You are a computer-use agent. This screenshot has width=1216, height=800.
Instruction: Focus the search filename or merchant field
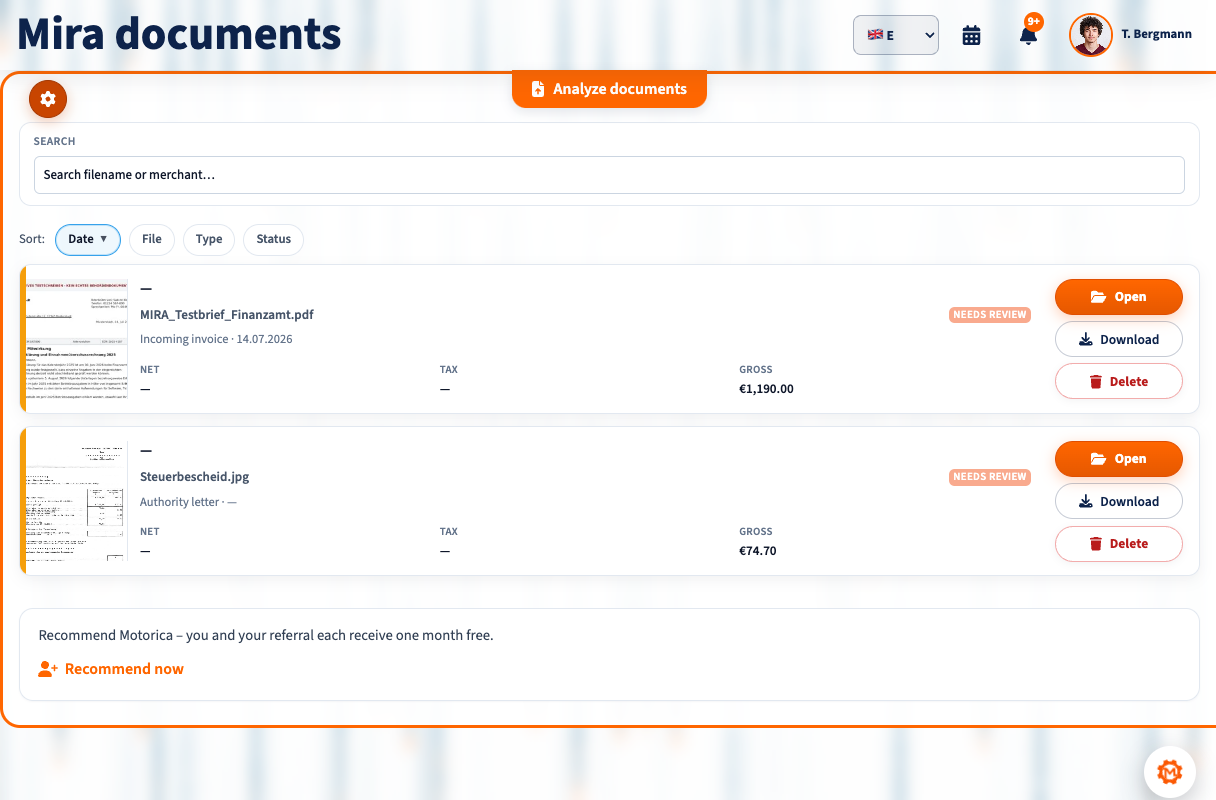click(x=609, y=175)
